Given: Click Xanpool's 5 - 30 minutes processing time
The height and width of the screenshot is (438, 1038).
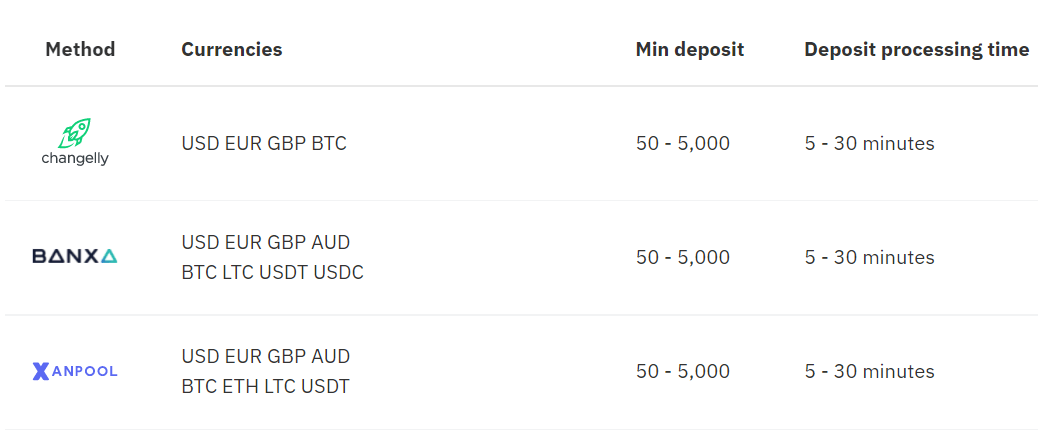Looking at the screenshot, I should click(869, 371).
